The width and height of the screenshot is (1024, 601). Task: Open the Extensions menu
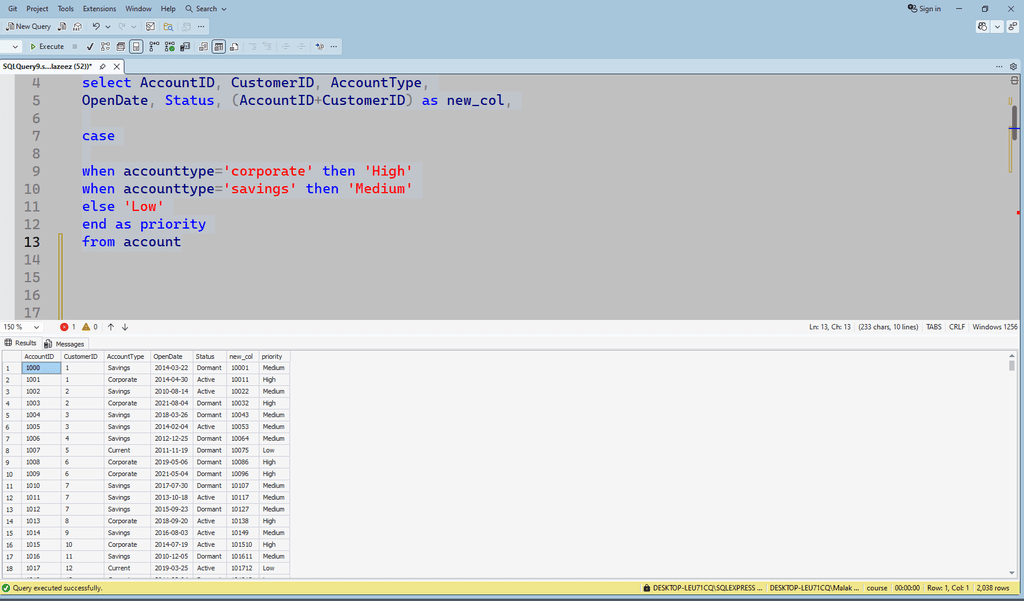99,8
